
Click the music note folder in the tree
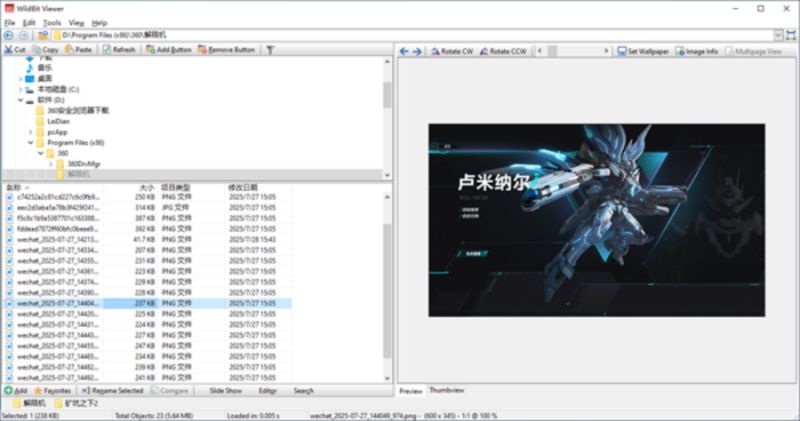point(30,67)
